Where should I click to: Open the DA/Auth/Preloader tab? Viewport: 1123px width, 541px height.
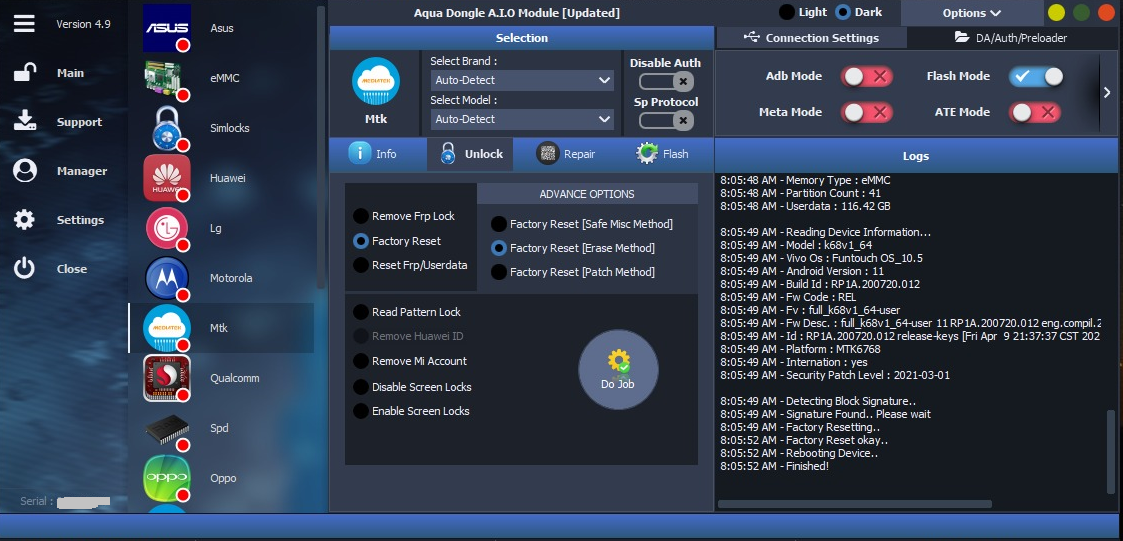point(1011,38)
